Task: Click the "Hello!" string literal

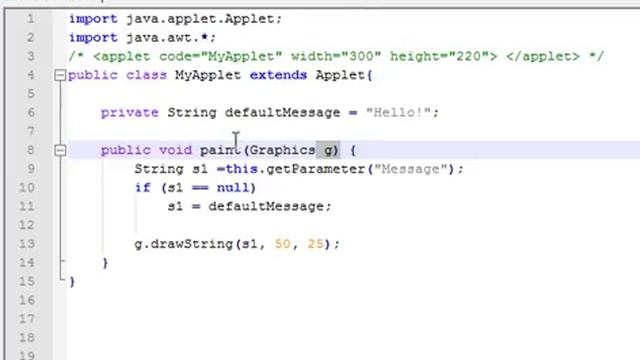Action: [x=398, y=113]
